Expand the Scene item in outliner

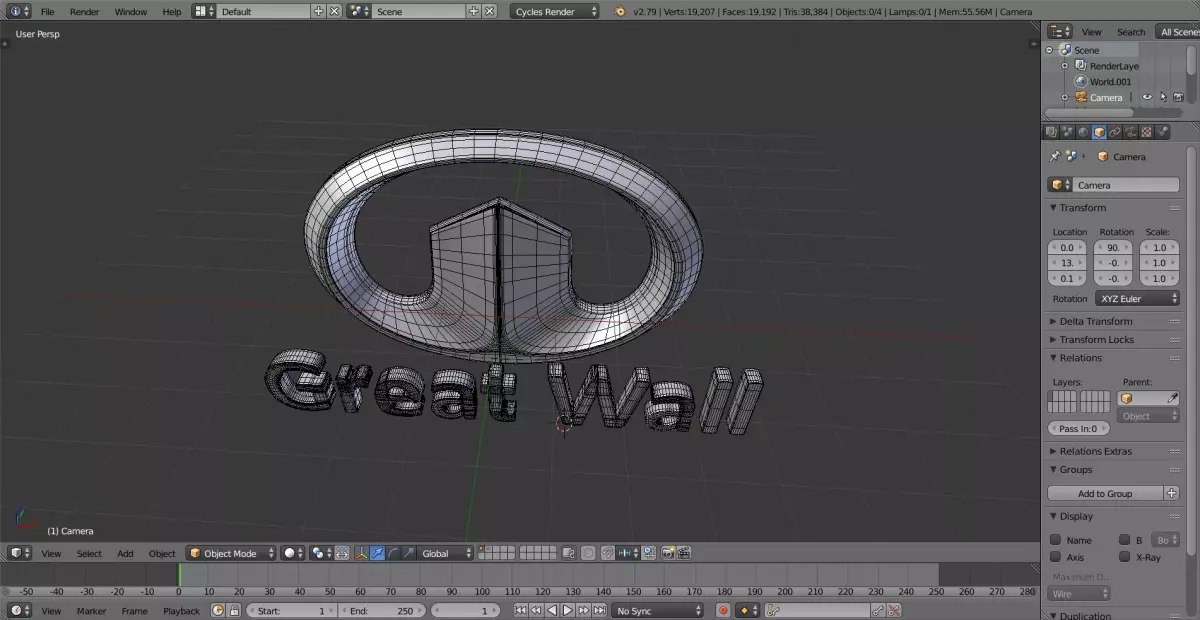[1050, 50]
